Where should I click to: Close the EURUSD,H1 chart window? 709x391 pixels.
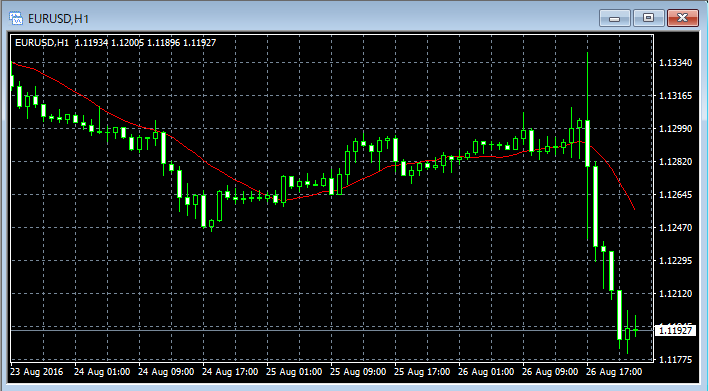pos(682,18)
